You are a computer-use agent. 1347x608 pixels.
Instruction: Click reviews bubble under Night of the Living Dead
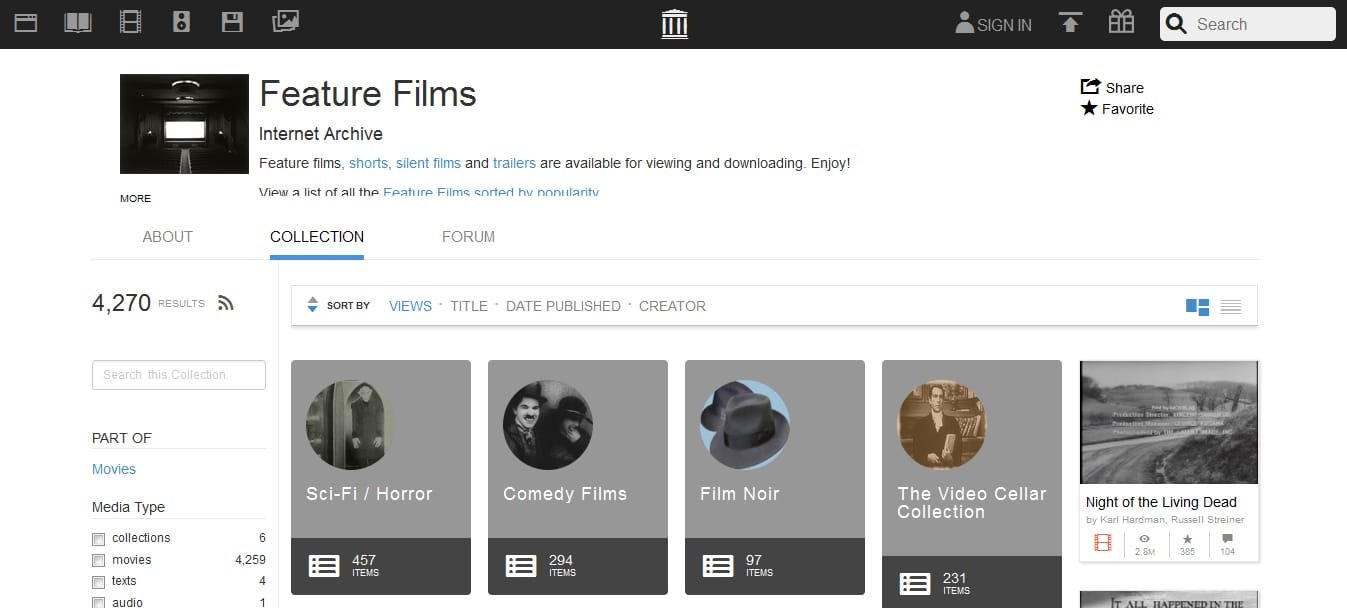coord(1227,539)
